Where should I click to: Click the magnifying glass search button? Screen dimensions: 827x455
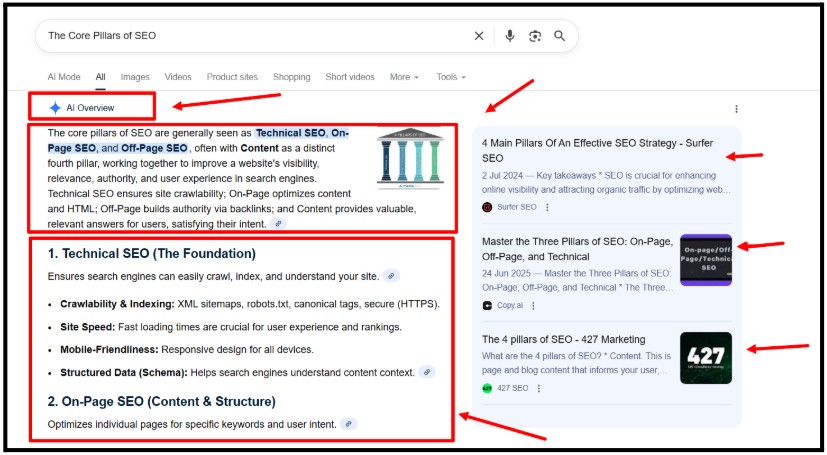[560, 36]
